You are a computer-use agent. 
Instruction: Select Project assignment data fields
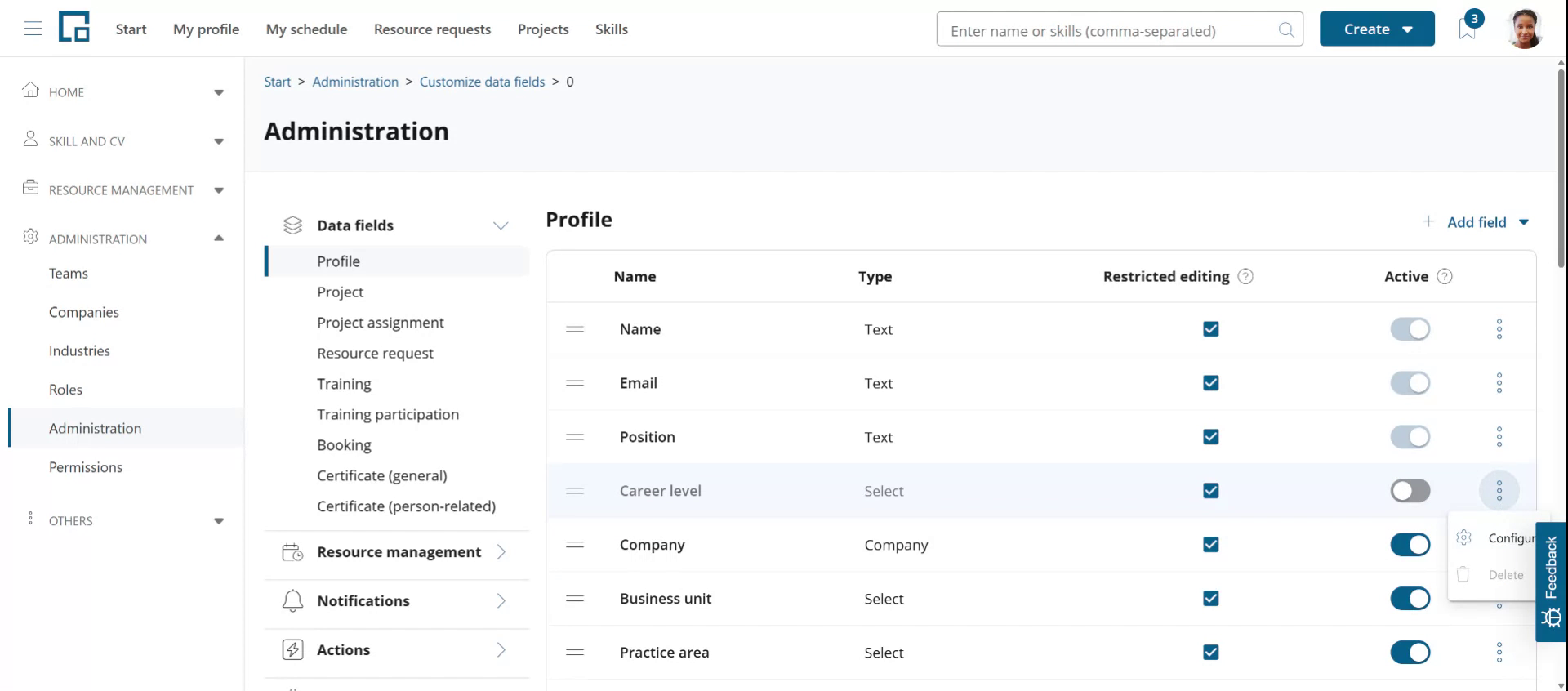coord(381,323)
